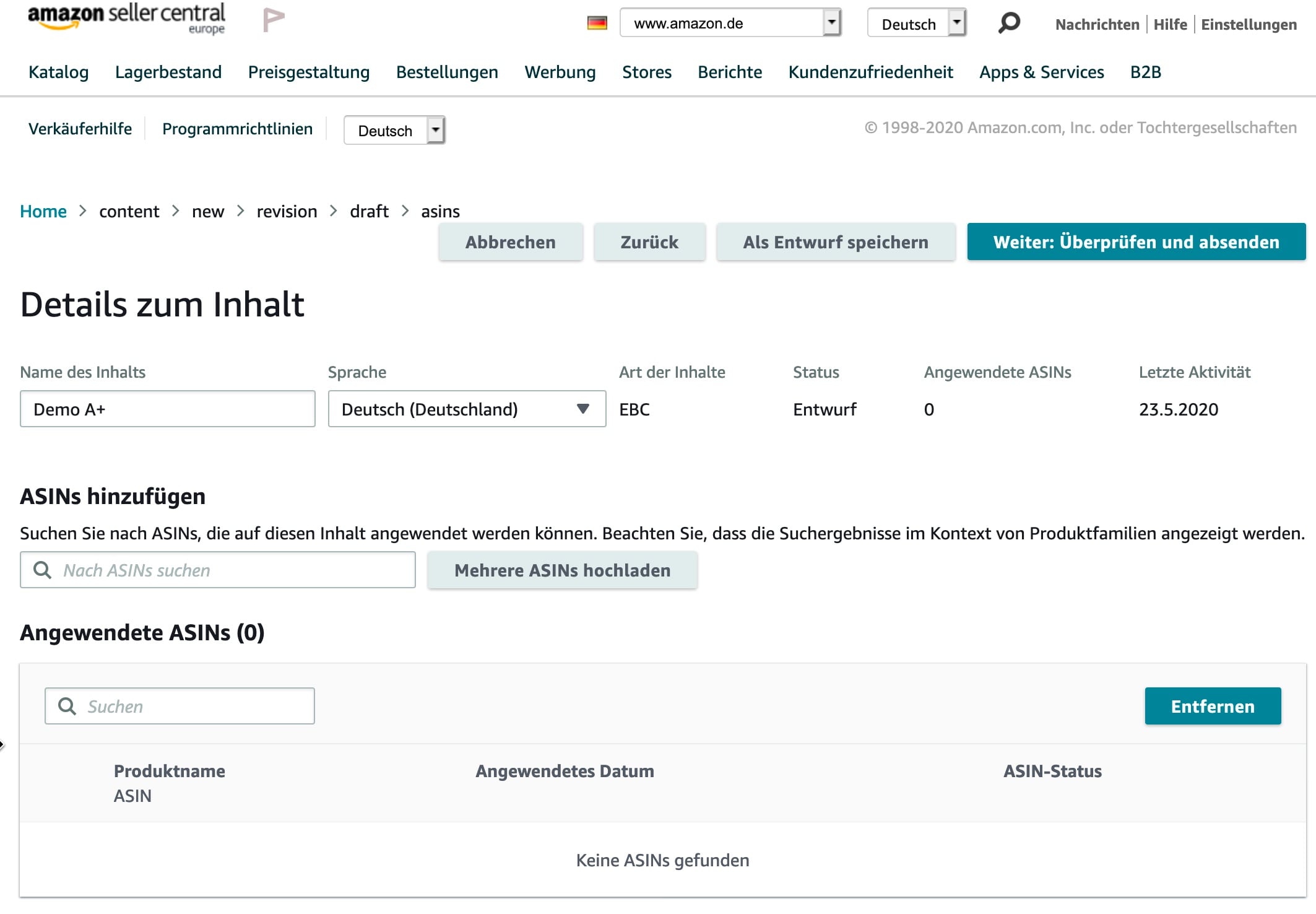Click the Entwurf status value
The image size is (1316, 914).
(x=825, y=409)
